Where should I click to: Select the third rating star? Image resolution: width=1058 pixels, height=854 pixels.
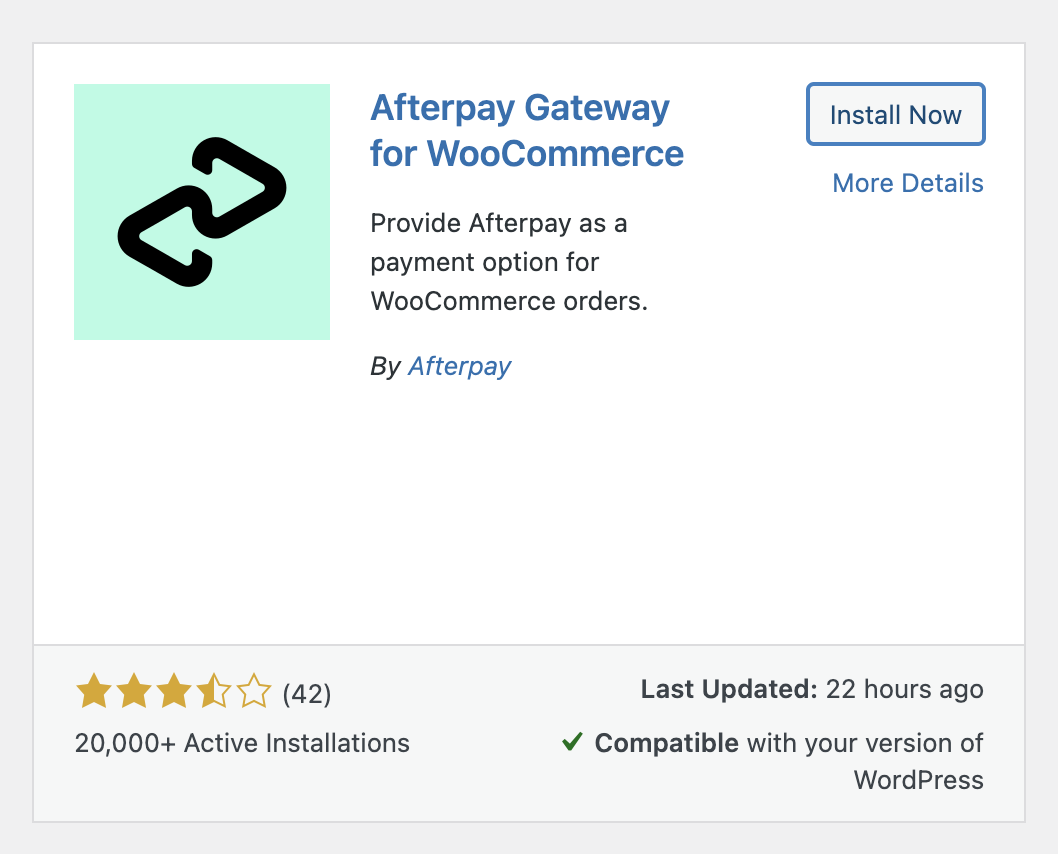[173, 691]
